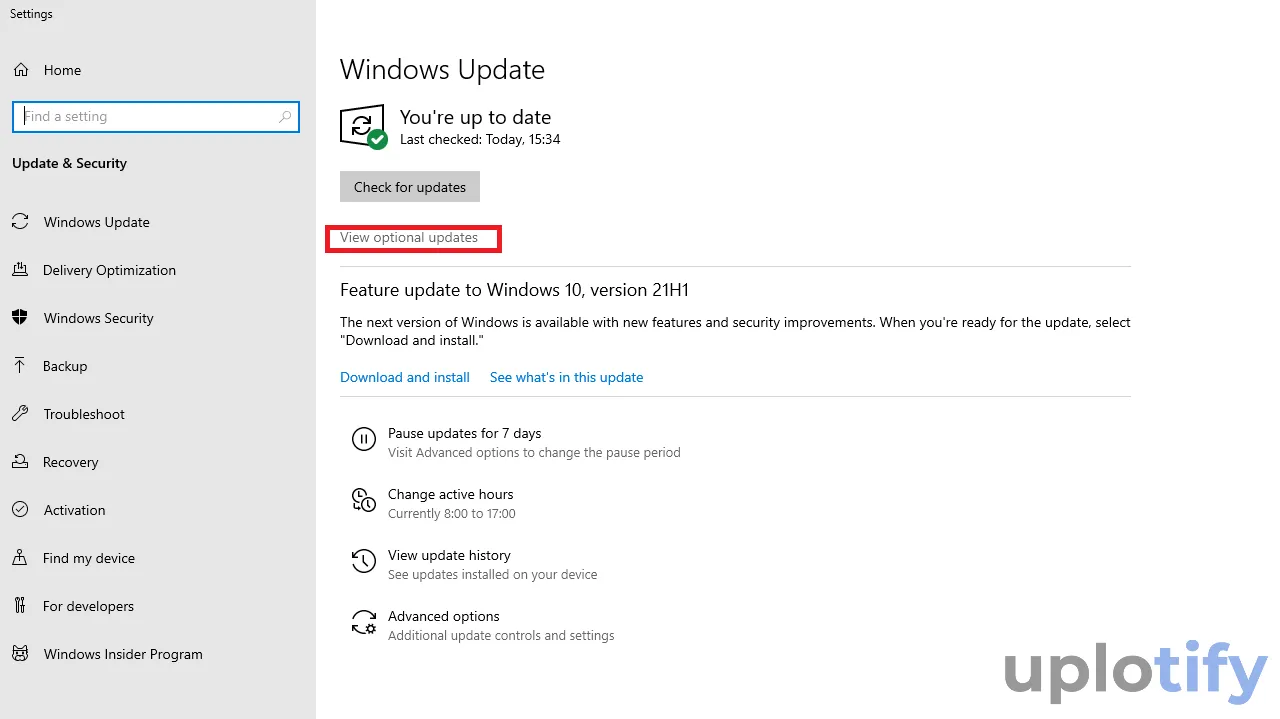Open Windows Insider Program settings
The width and height of the screenshot is (1280, 719).
(123, 654)
